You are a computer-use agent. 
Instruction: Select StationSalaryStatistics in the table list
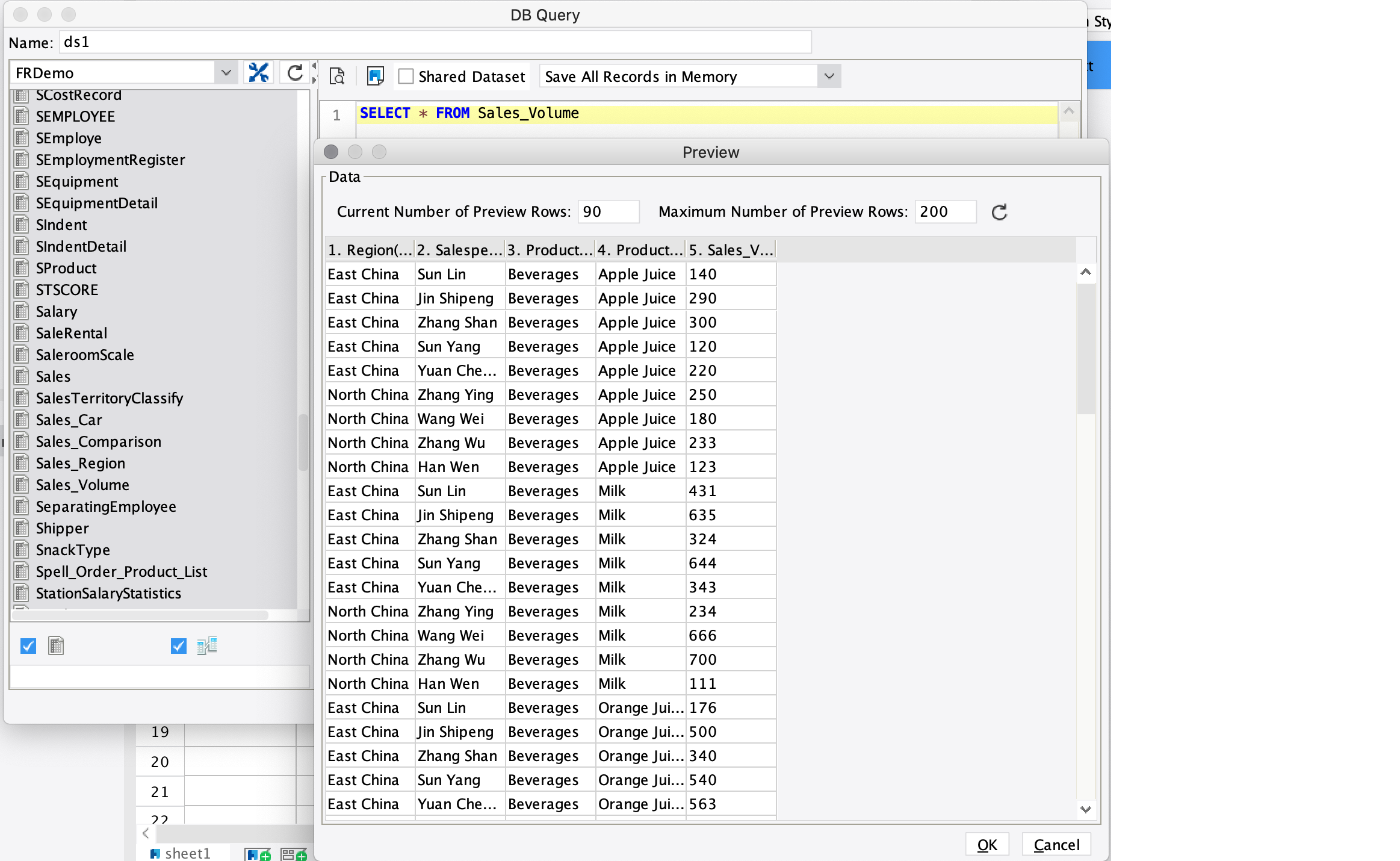pyautogui.click(x=108, y=593)
